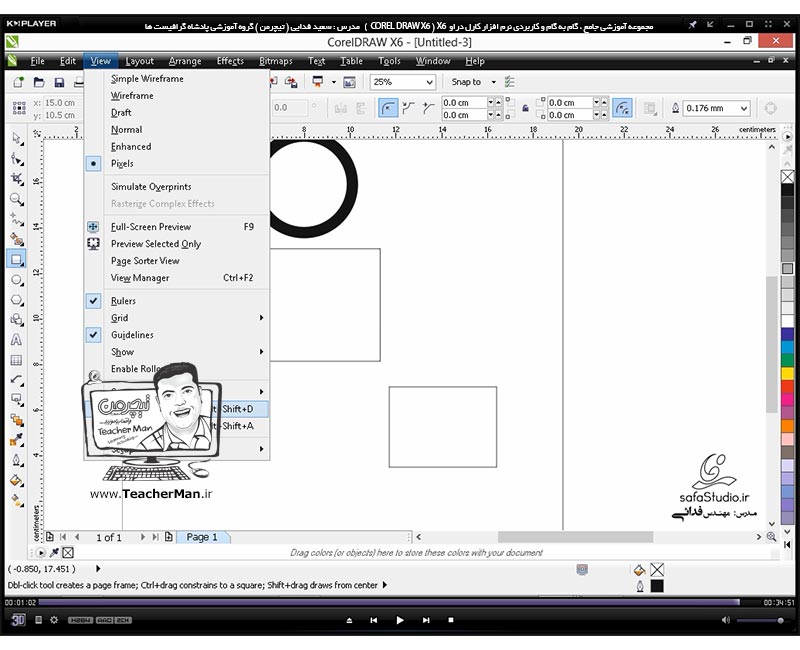Expand the Show submenu
800x650 pixels.
coord(177,352)
